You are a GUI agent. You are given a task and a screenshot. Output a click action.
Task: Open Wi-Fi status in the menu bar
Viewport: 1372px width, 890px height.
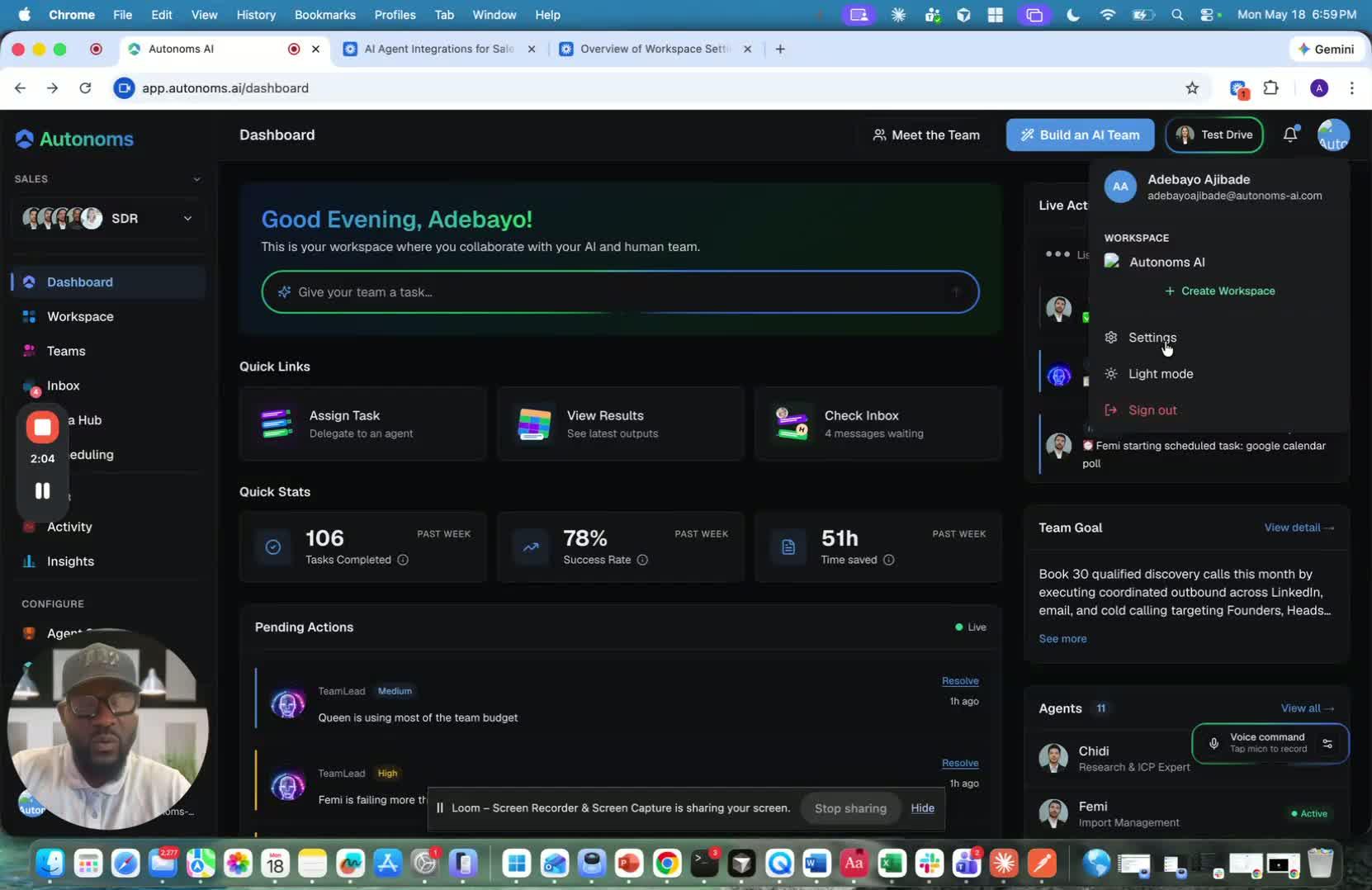[1108, 15]
